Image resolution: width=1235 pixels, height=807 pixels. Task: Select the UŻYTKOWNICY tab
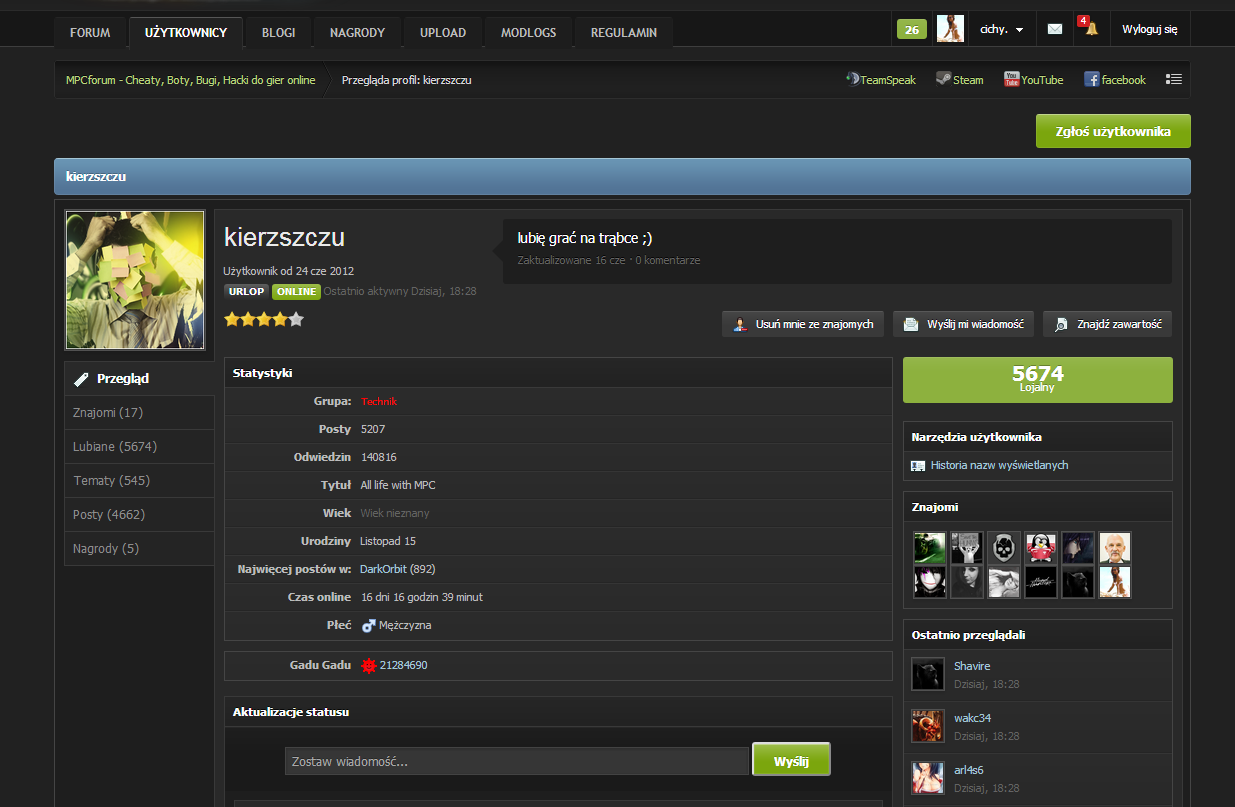coord(186,32)
